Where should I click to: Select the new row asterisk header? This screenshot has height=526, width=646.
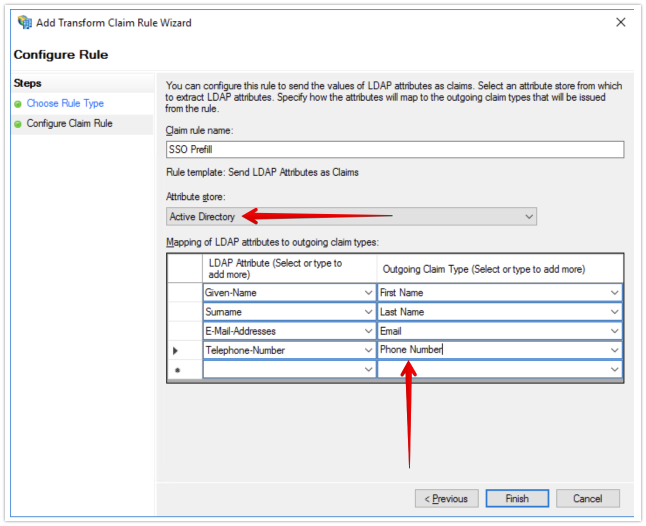[177, 370]
